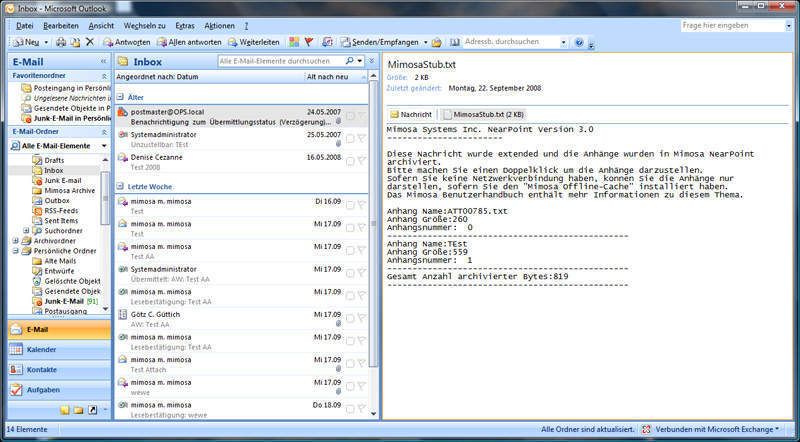Open the notes icon in navigation footer
This screenshot has height=442, width=800.
click(64, 410)
